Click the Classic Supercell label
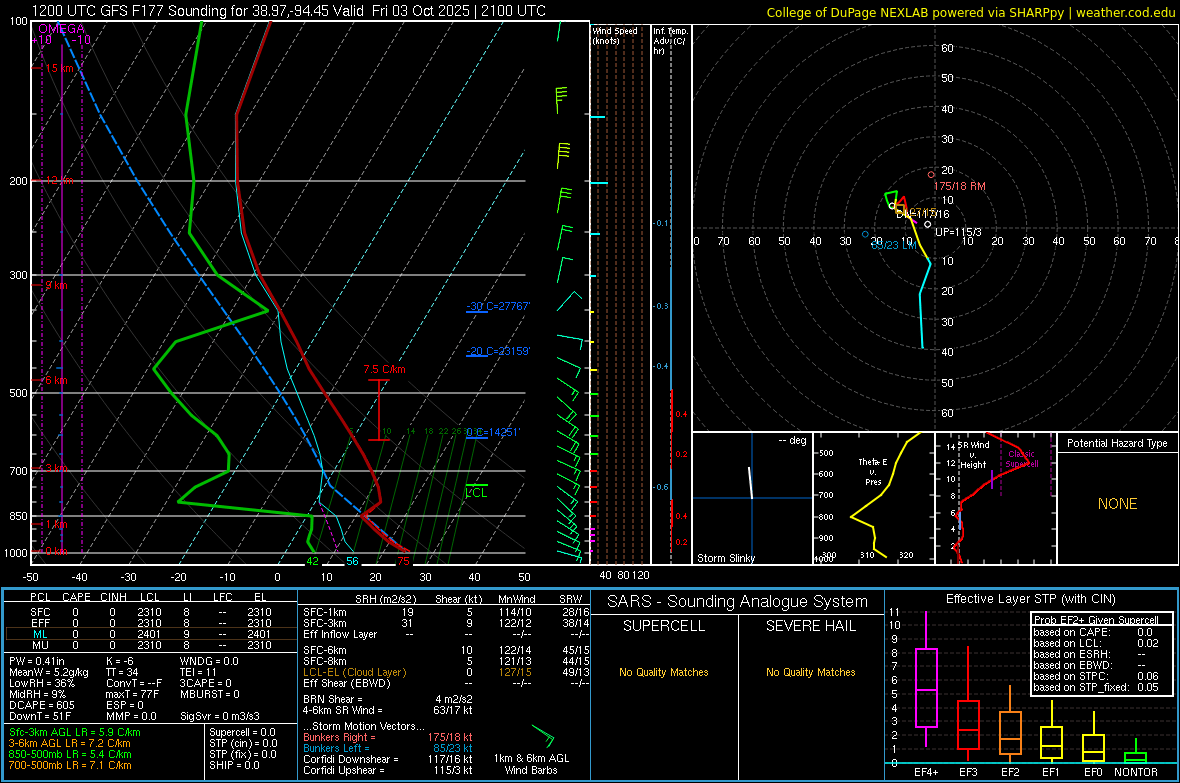The width and height of the screenshot is (1180, 783). pyautogui.click(x=1022, y=459)
